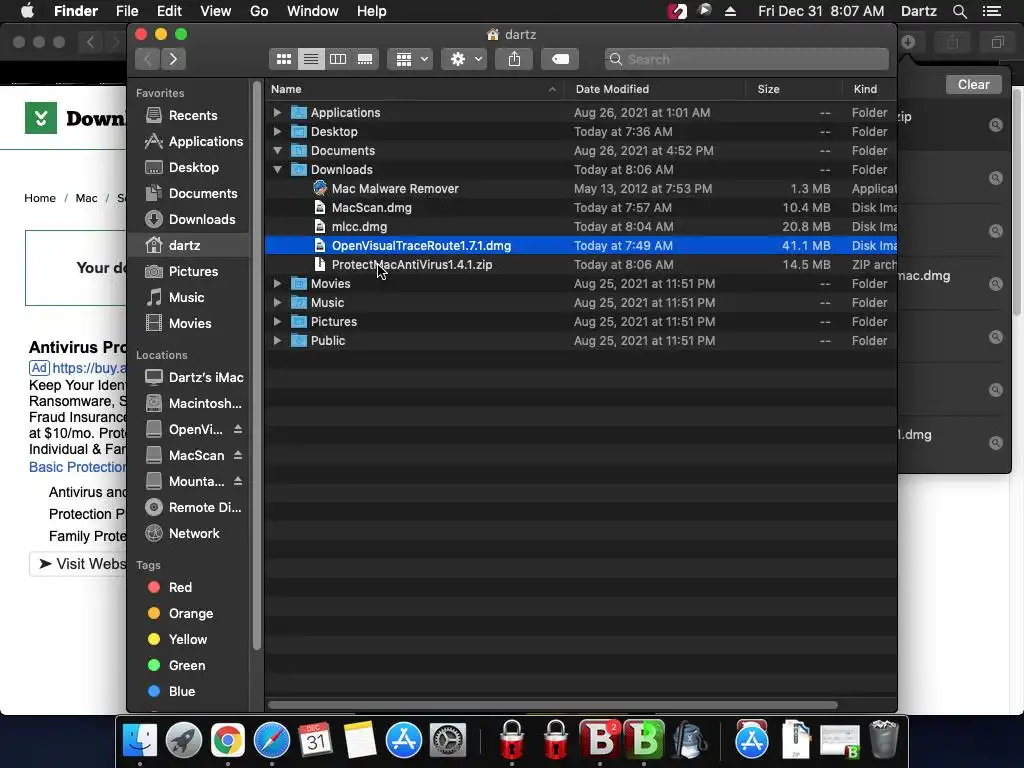Open the File menu

(x=127, y=11)
